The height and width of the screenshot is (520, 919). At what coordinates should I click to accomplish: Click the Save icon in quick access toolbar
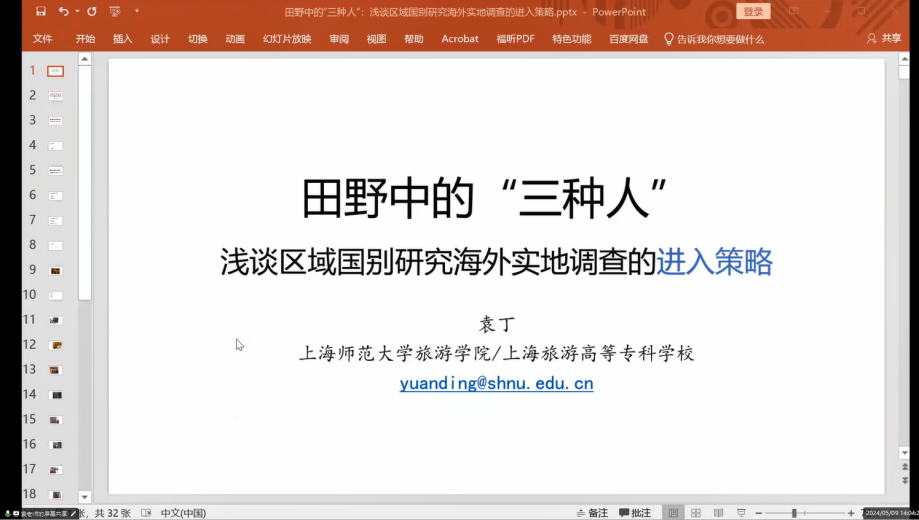[40, 12]
